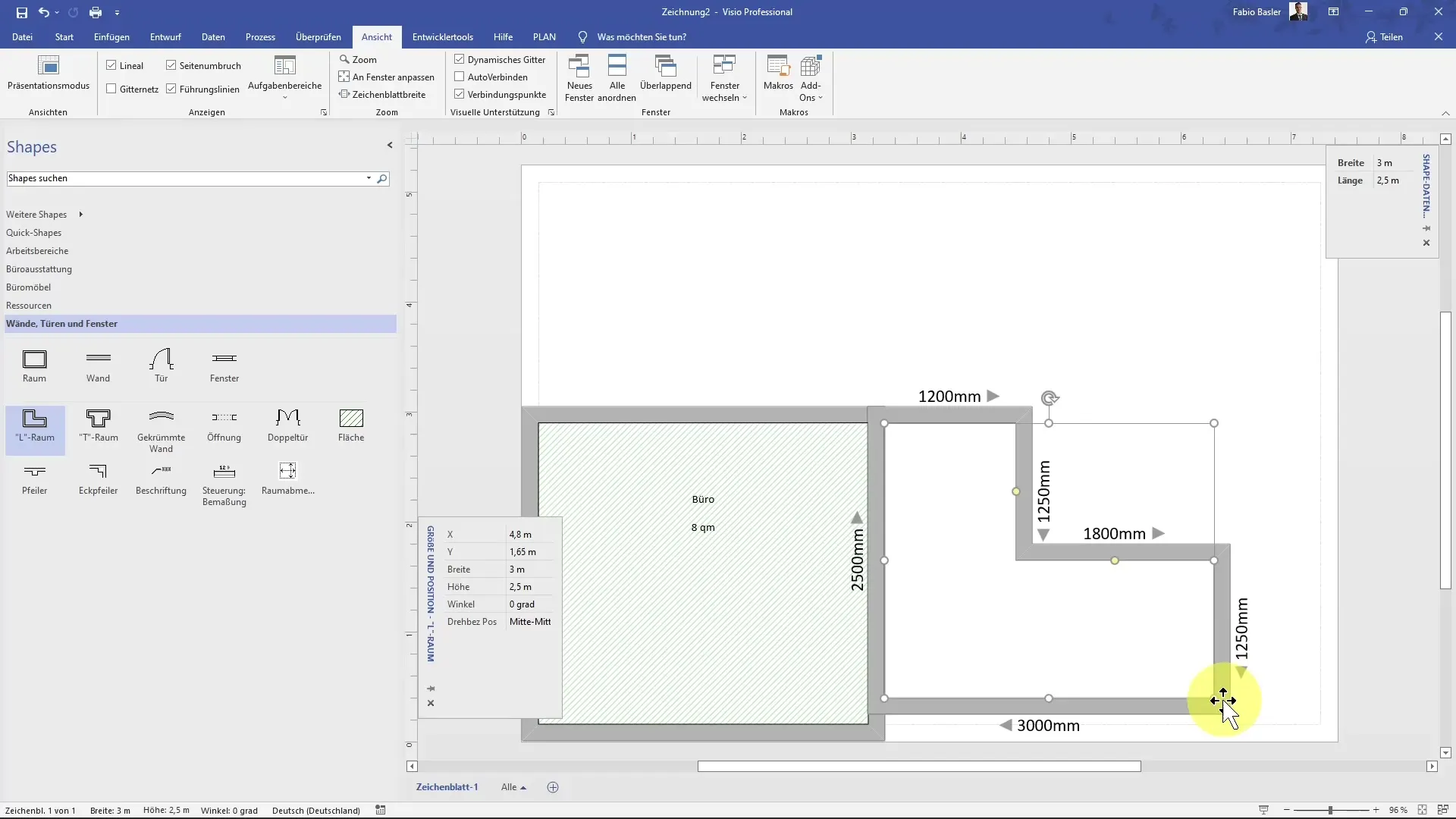Click the quick print icon
The width and height of the screenshot is (1456, 819).
pyautogui.click(x=96, y=12)
